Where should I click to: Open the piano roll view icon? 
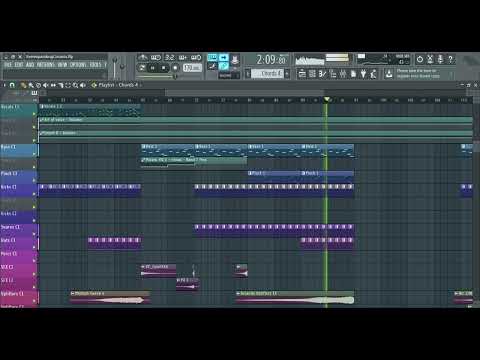pyautogui.click(x=322, y=74)
